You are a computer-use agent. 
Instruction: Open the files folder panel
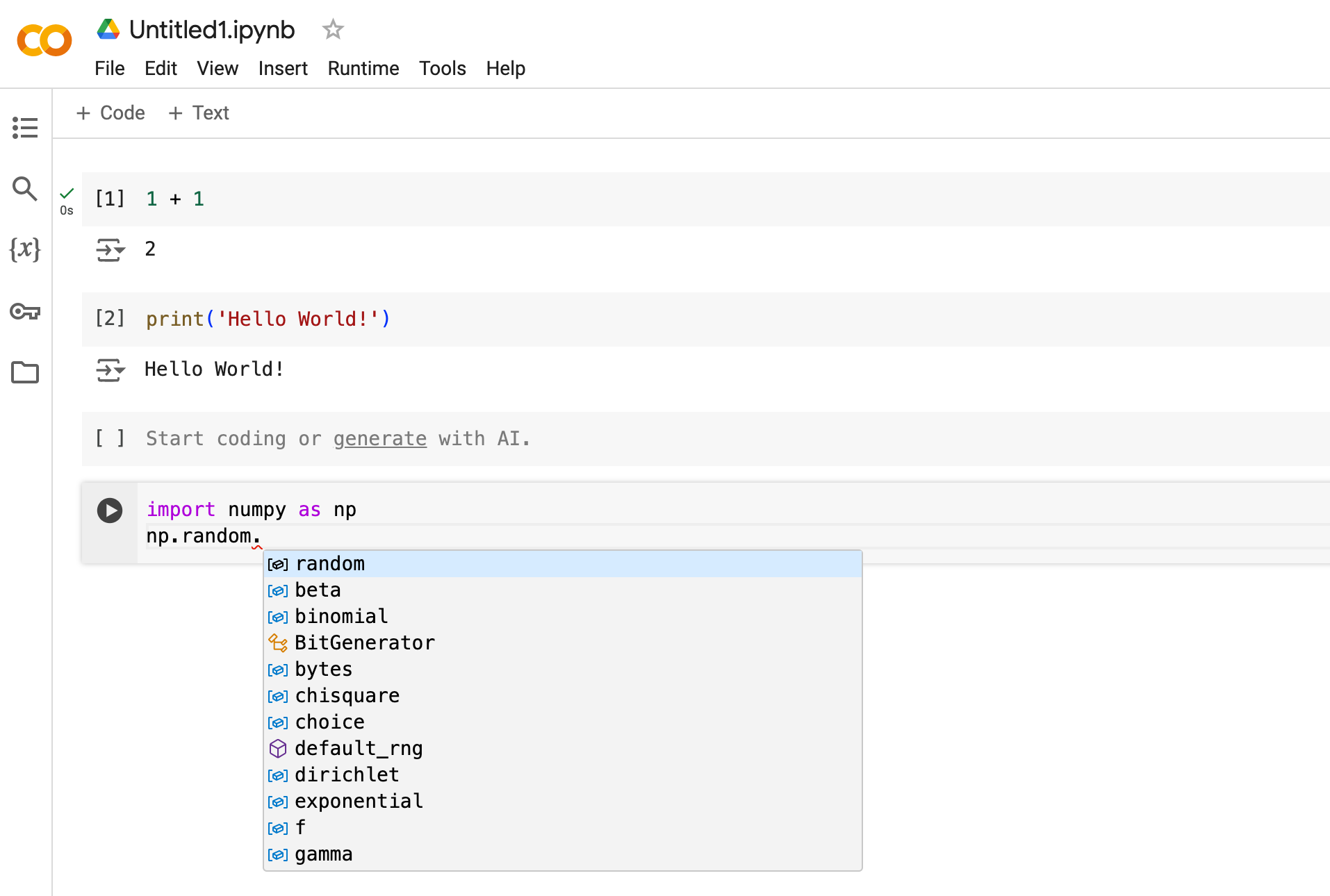(25, 372)
